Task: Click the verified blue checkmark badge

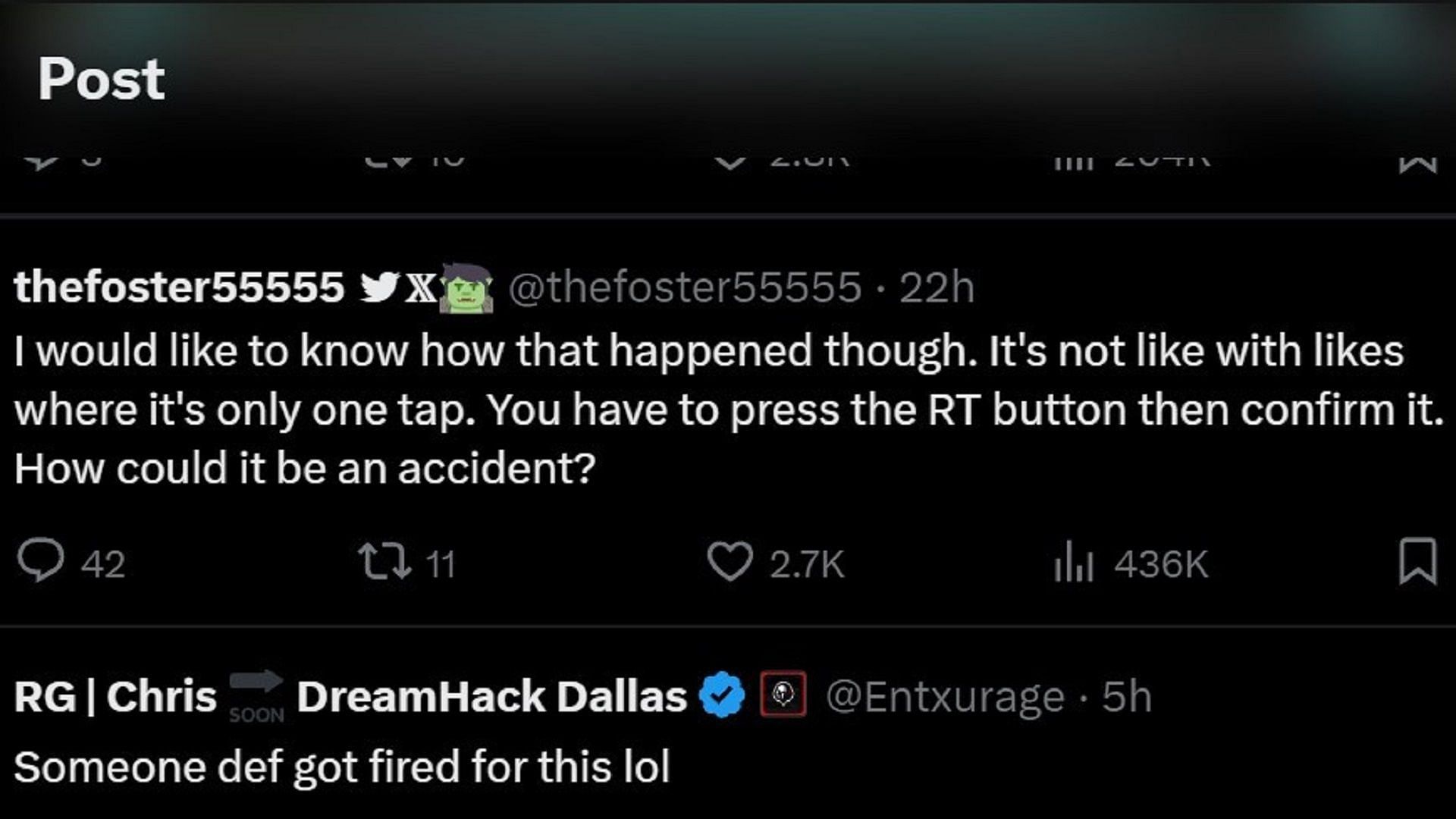Action: click(722, 695)
